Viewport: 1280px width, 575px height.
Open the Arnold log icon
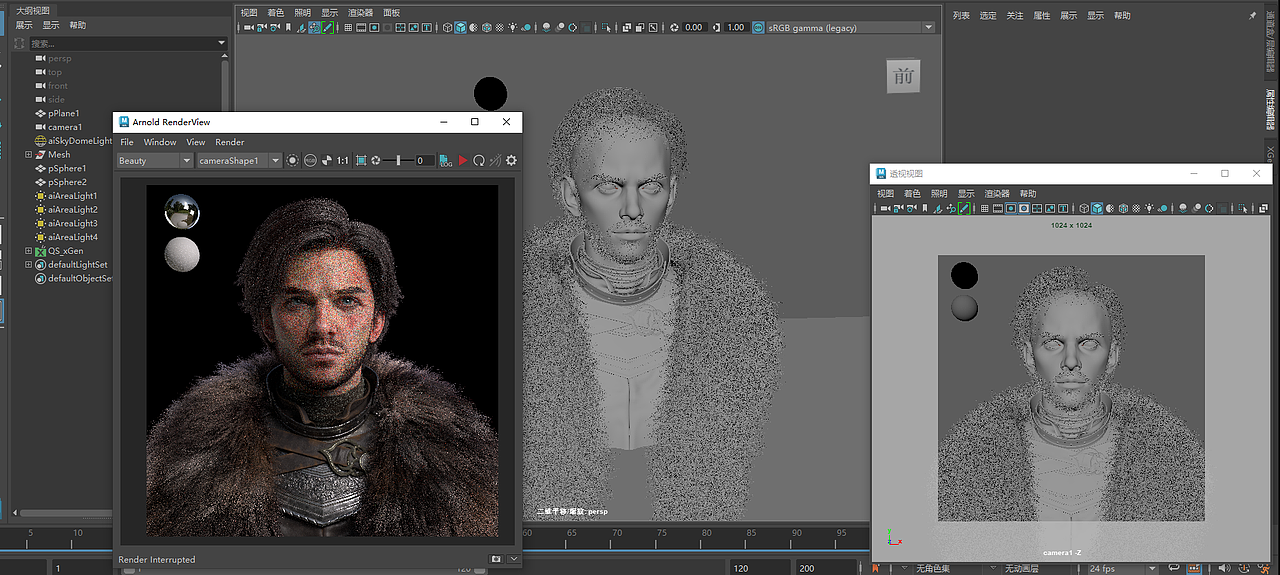pos(446,160)
